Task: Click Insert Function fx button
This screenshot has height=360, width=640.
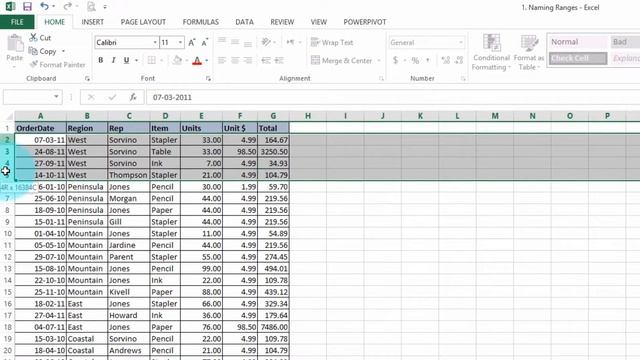Action: pyautogui.click(x=133, y=97)
